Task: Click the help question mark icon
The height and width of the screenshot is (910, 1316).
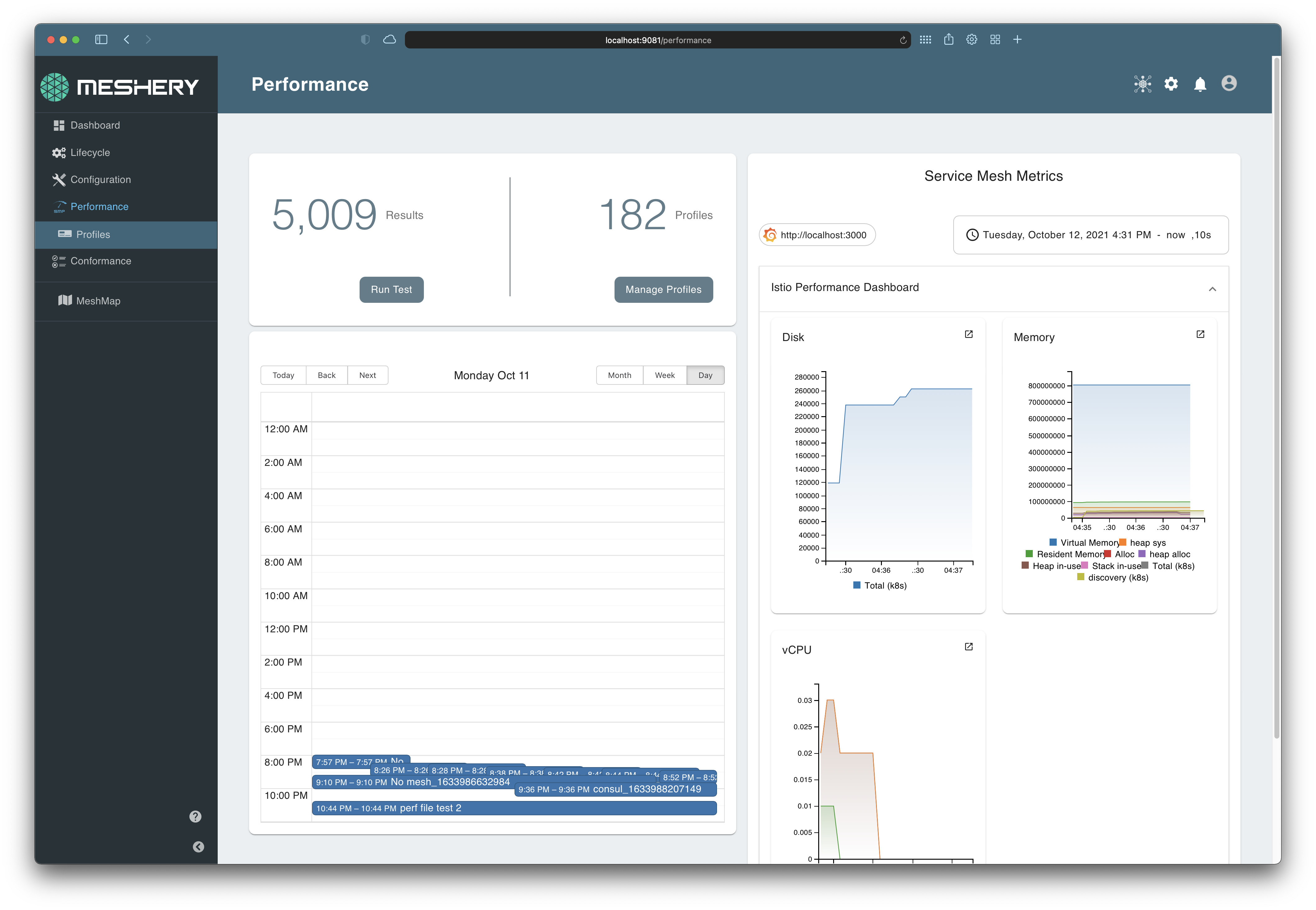Action: tap(196, 817)
